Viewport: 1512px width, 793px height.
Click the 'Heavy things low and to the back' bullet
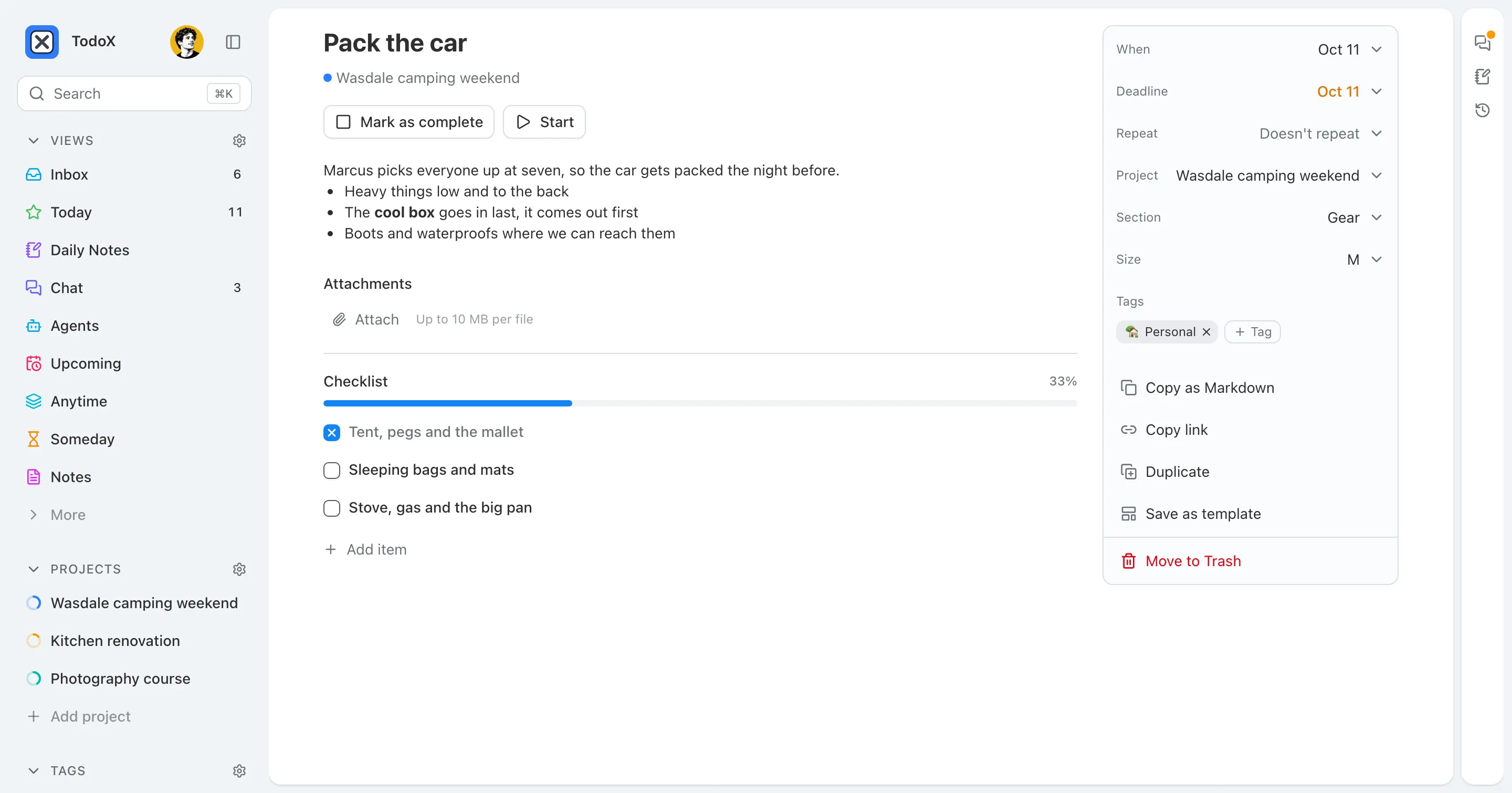[x=456, y=191]
